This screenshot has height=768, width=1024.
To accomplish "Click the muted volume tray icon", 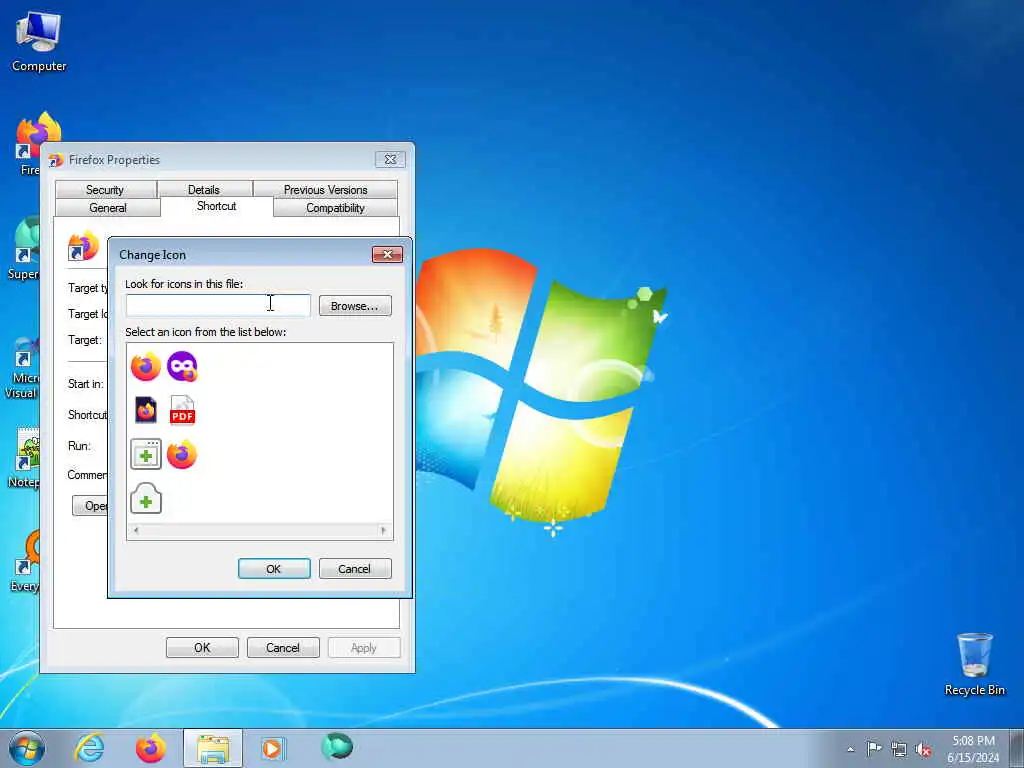I will click(923, 749).
